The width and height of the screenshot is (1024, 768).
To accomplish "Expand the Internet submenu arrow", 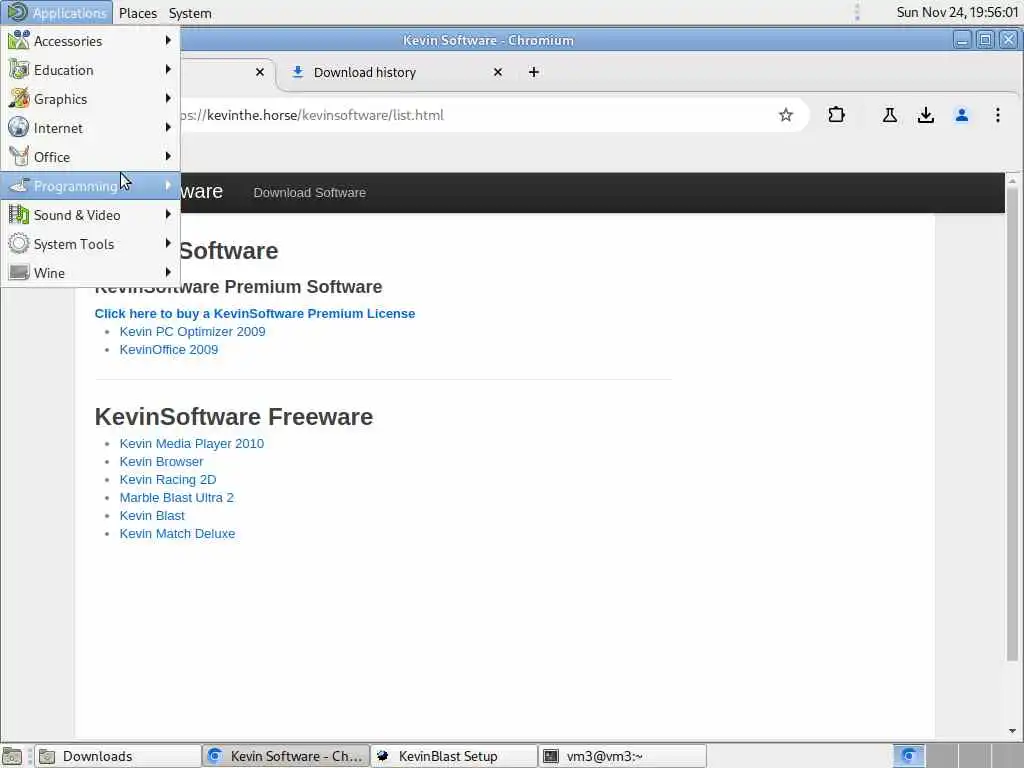I will tap(168, 127).
